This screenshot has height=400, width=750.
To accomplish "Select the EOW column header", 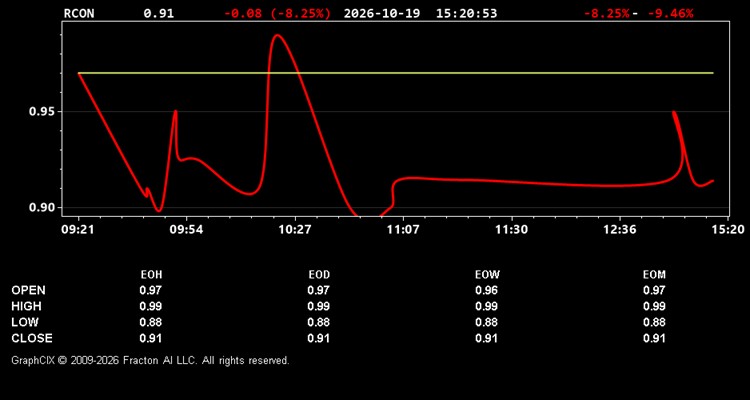I will pos(486,275).
